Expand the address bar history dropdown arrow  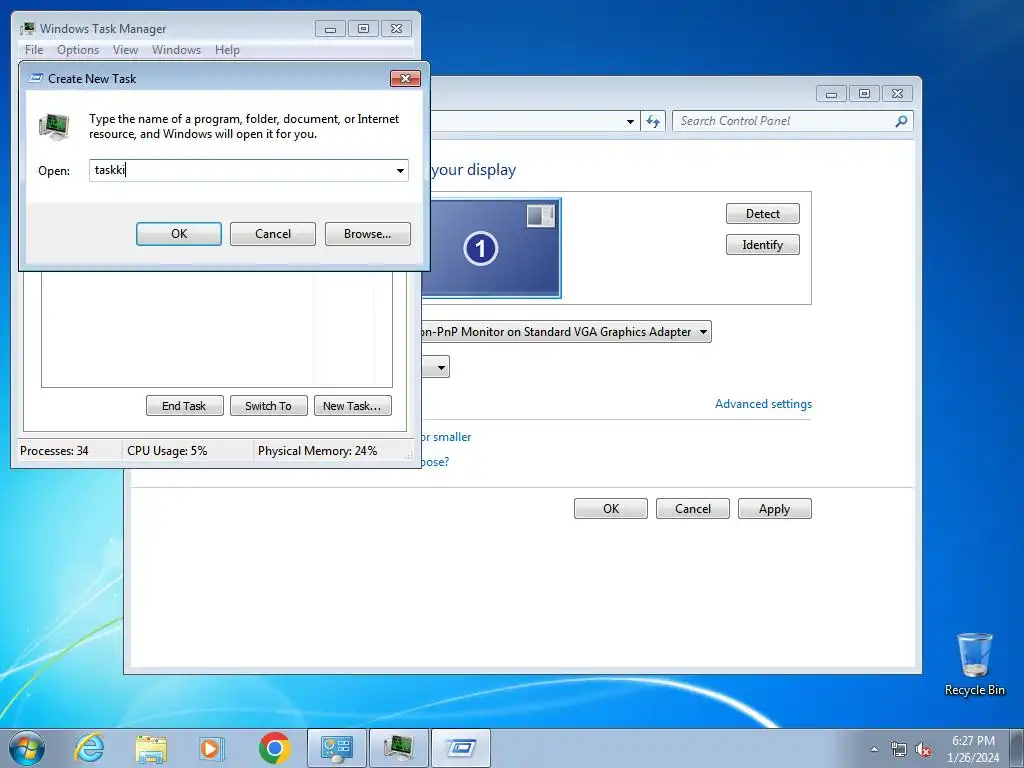click(630, 121)
